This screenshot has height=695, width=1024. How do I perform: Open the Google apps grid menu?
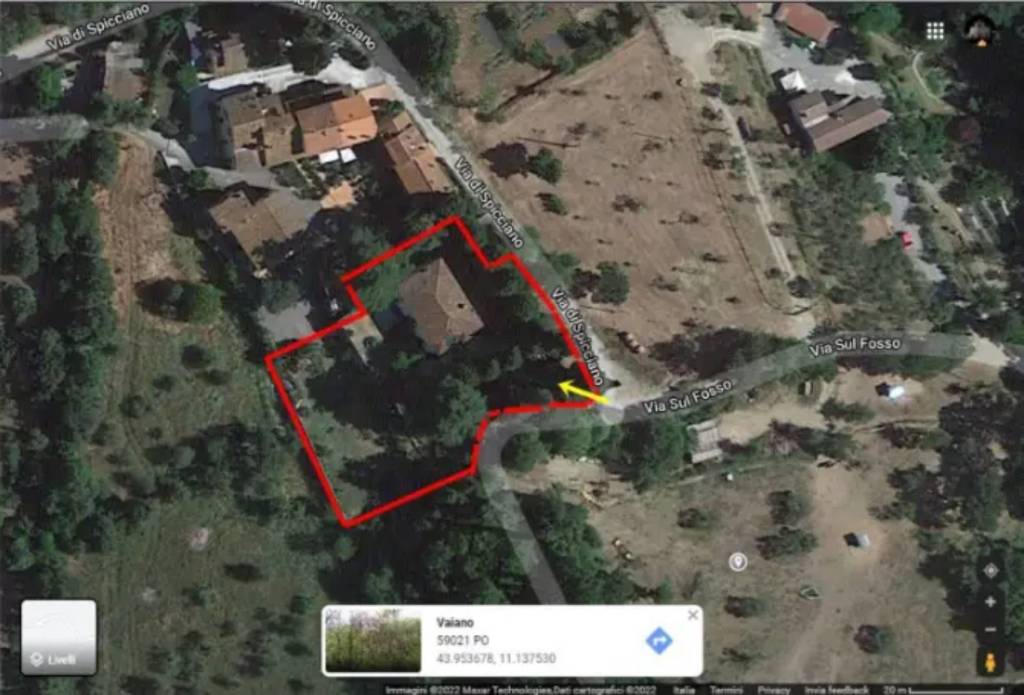click(x=935, y=31)
